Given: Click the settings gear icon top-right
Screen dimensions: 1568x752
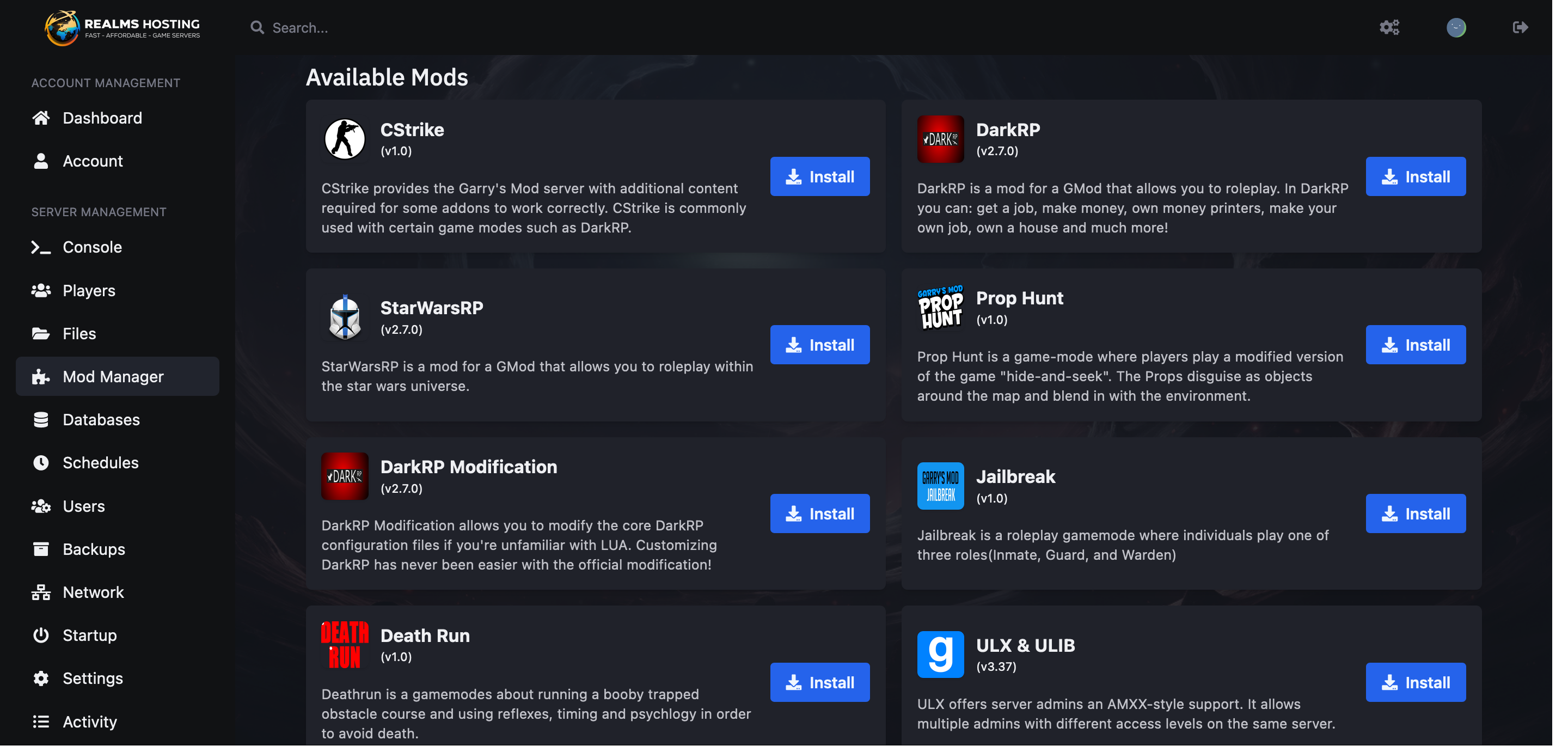Looking at the screenshot, I should coord(1390,27).
